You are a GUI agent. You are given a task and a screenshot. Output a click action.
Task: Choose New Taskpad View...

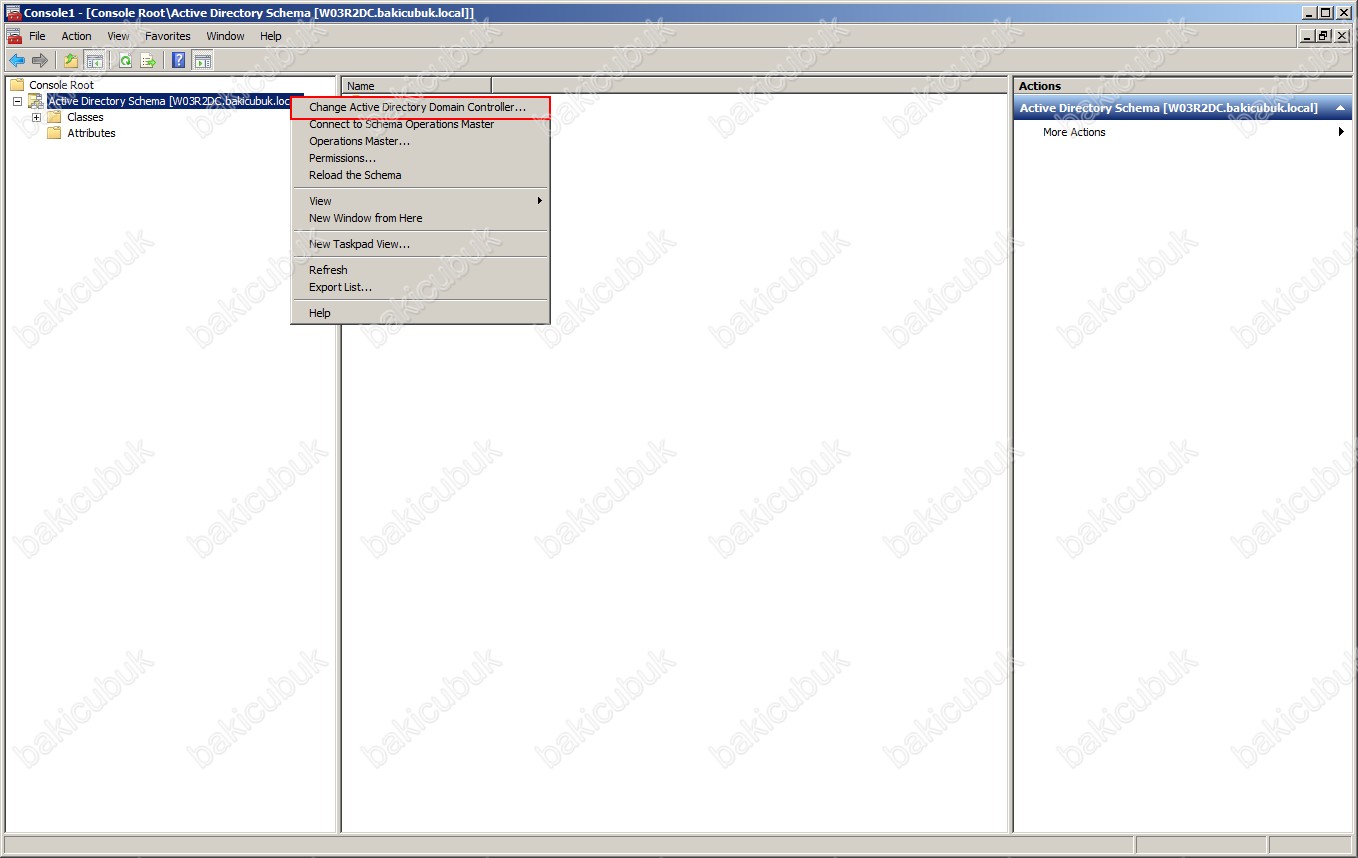(420, 244)
